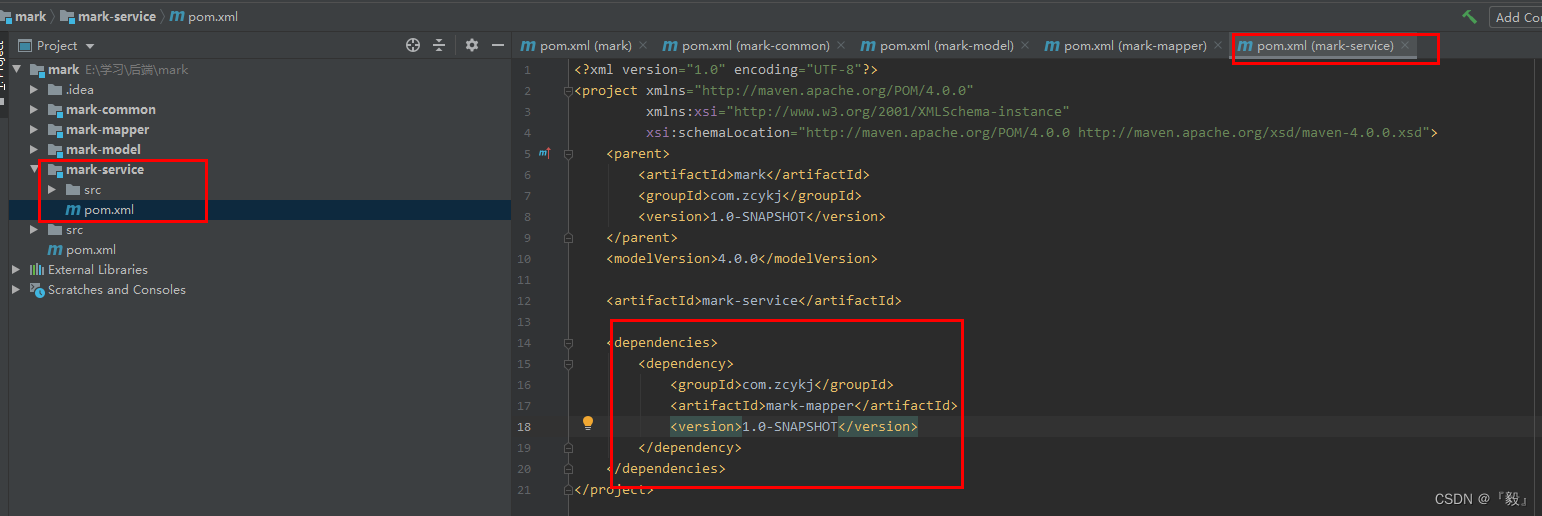The width and height of the screenshot is (1542, 516).
Task: Fold the project tag on line 2
Action: coord(568,91)
